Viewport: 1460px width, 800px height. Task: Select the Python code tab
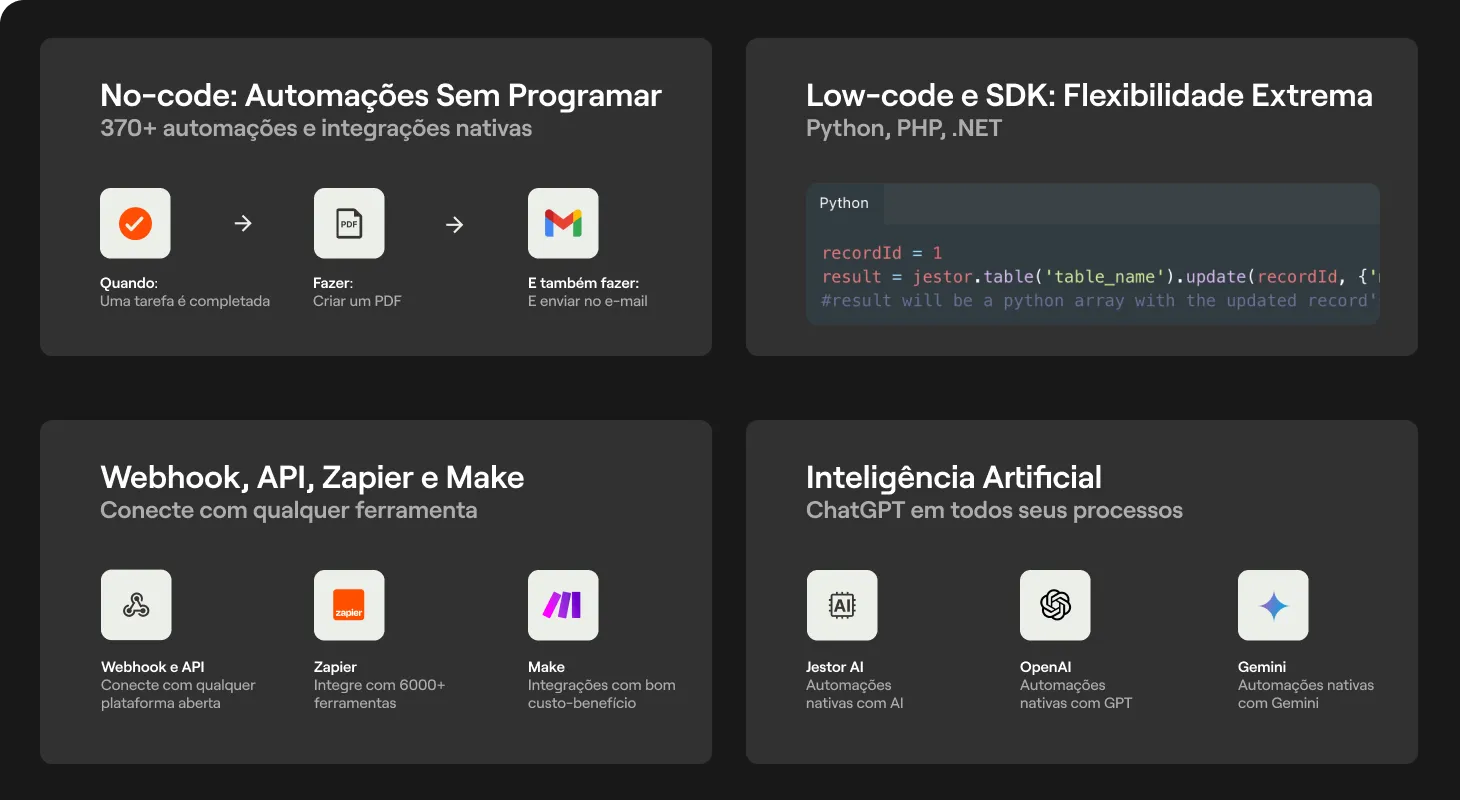coord(844,203)
